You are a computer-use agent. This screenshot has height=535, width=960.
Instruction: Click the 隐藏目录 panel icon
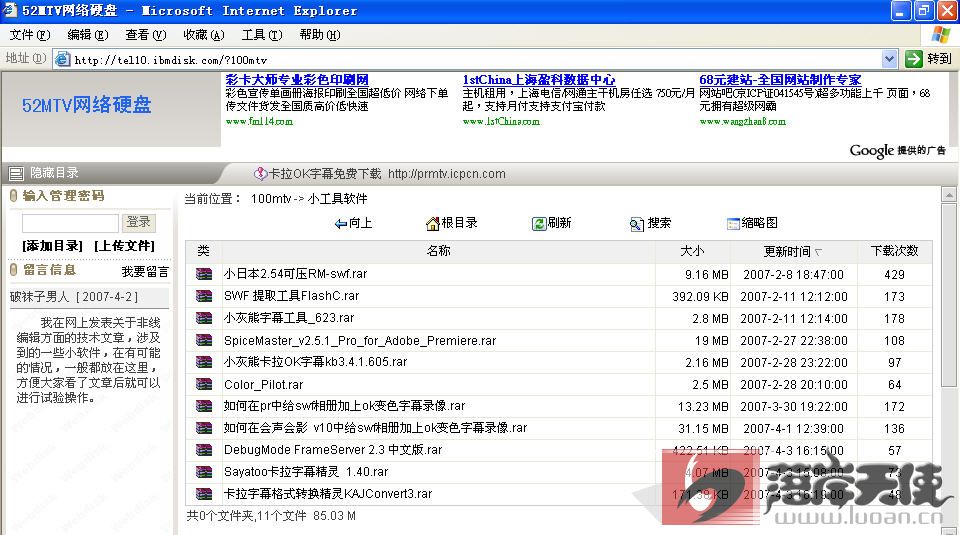tap(17, 173)
